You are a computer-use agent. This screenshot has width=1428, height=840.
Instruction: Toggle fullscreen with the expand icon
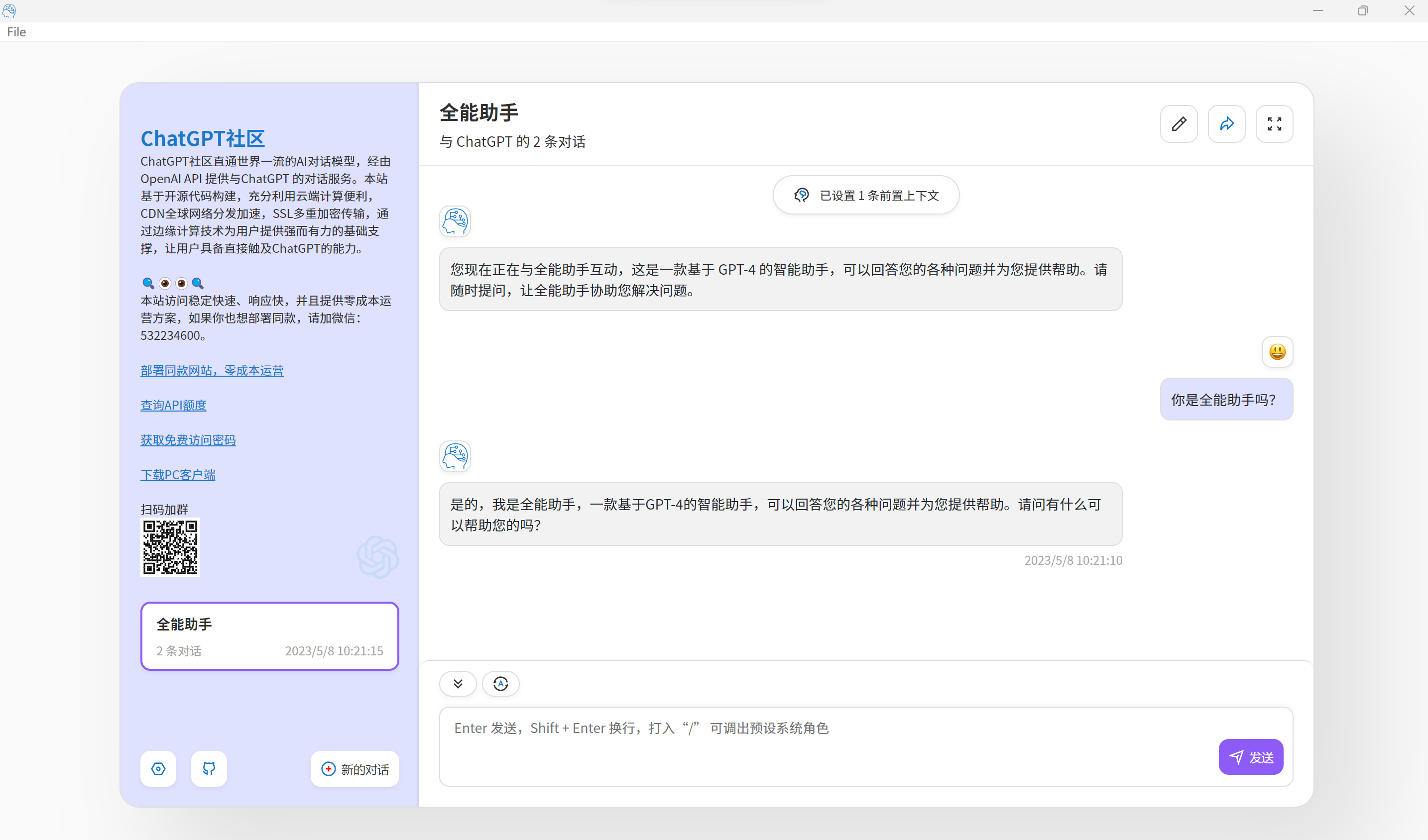1275,123
